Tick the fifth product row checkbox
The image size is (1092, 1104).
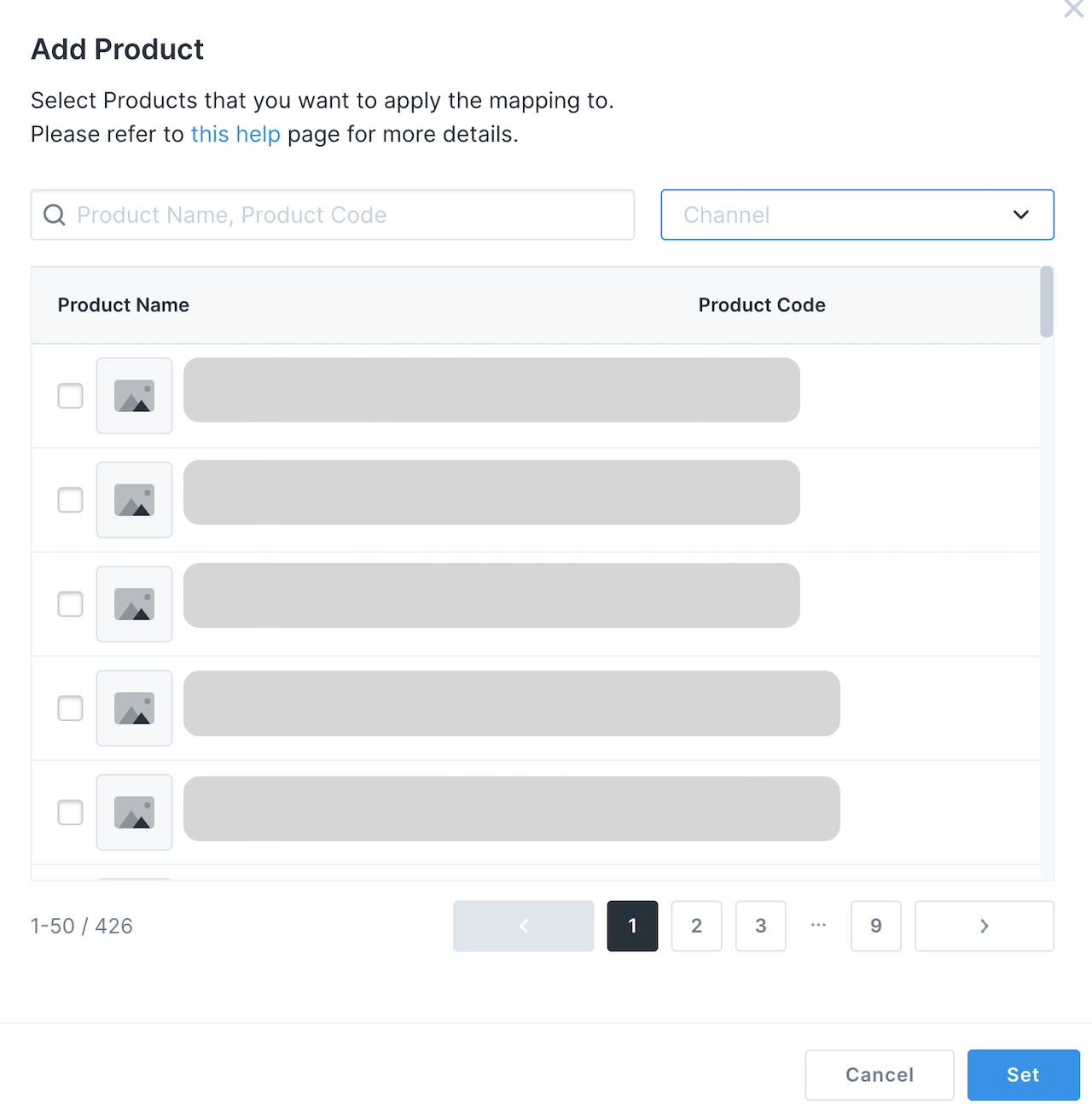click(70, 812)
